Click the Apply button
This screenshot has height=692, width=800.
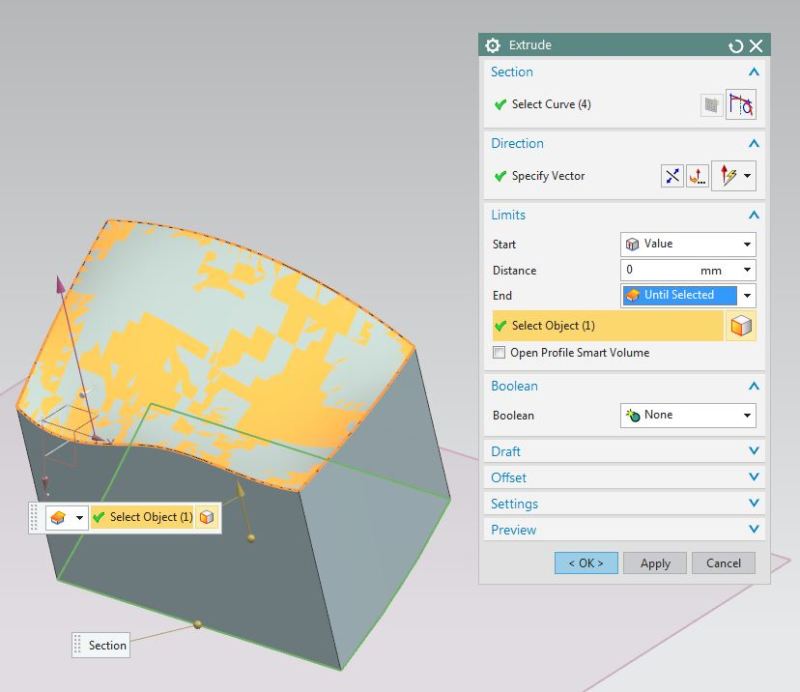(x=655, y=563)
